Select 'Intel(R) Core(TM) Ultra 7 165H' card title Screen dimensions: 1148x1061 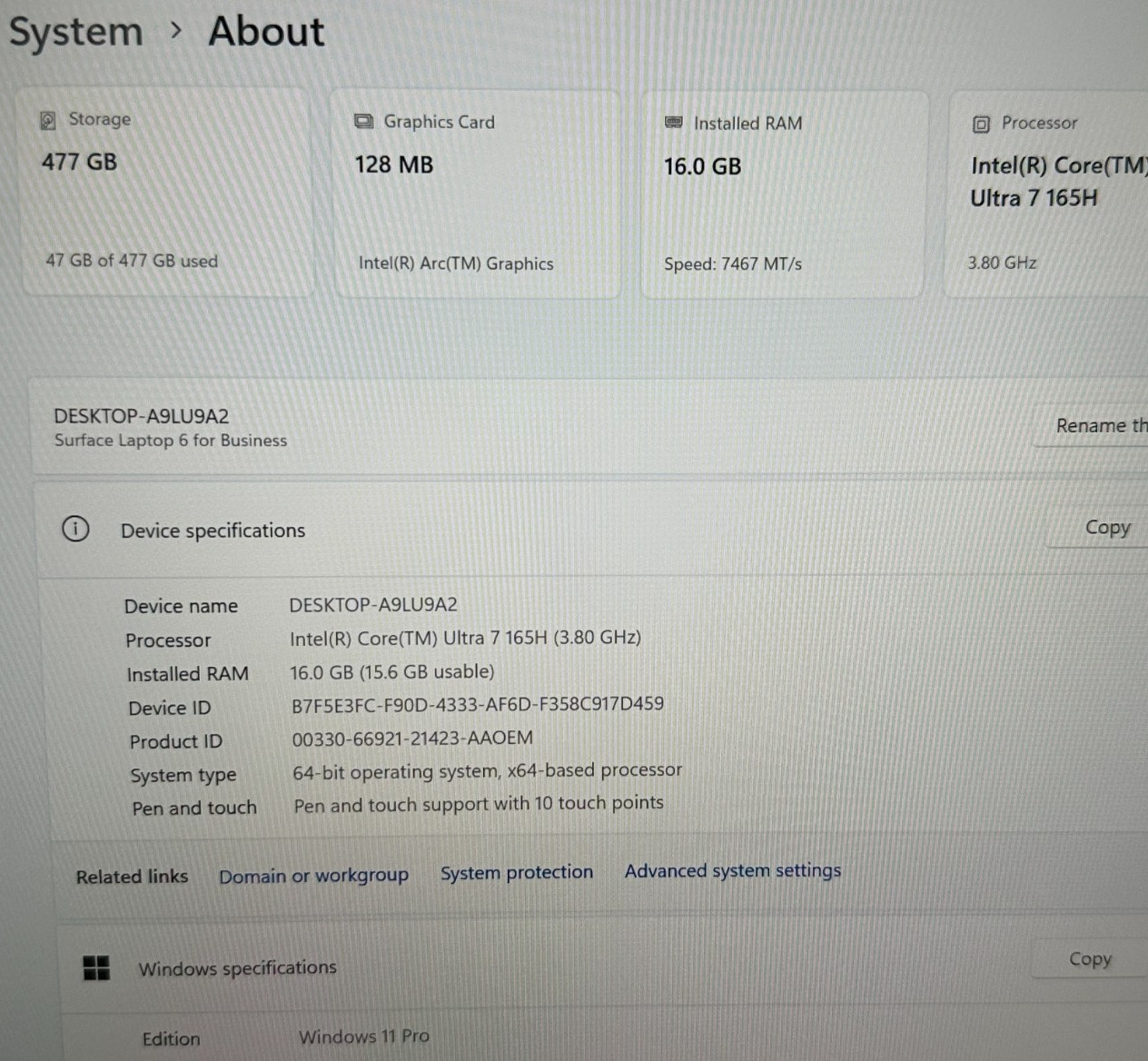click(1059, 182)
